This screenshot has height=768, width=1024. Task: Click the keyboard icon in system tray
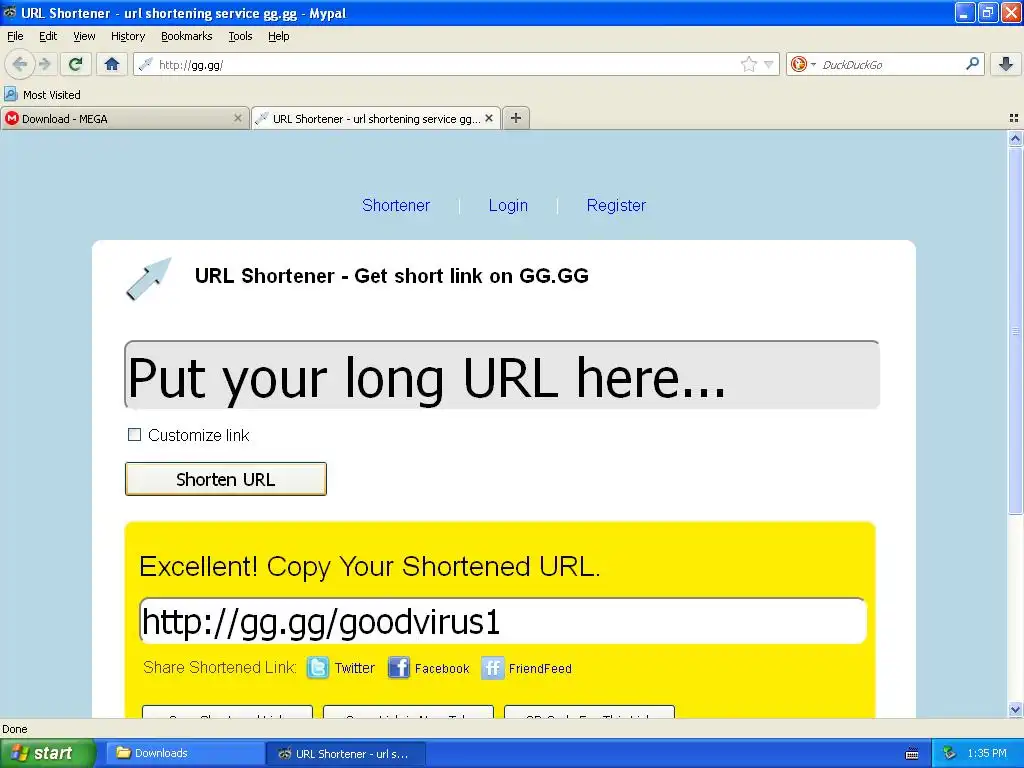point(912,754)
